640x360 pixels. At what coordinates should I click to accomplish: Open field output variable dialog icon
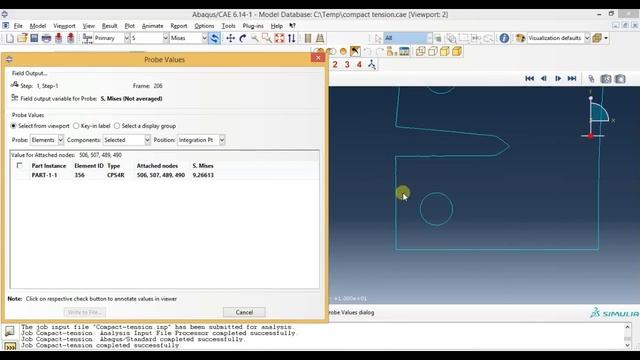[x=15, y=98]
